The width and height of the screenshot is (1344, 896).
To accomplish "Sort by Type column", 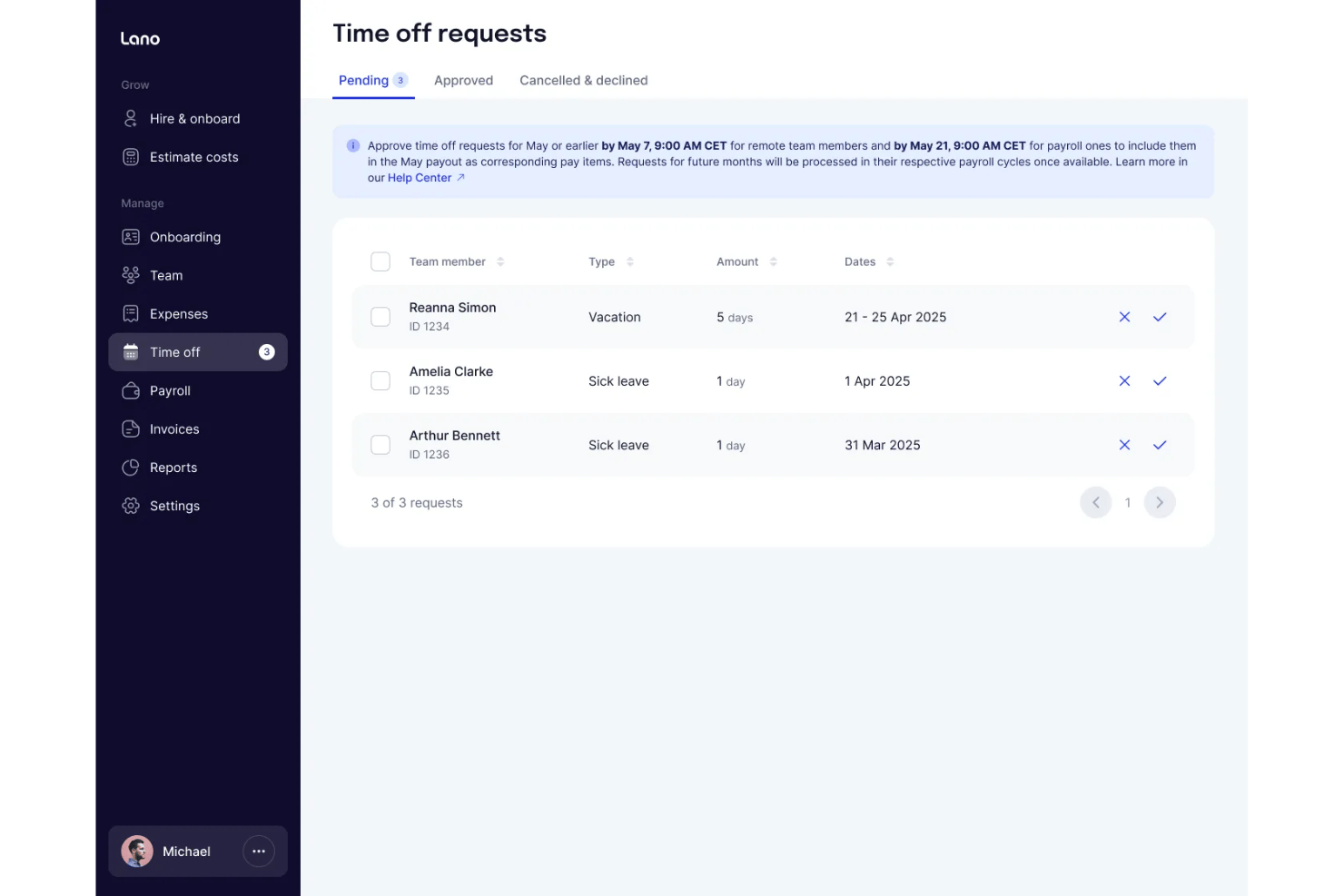I will (630, 261).
